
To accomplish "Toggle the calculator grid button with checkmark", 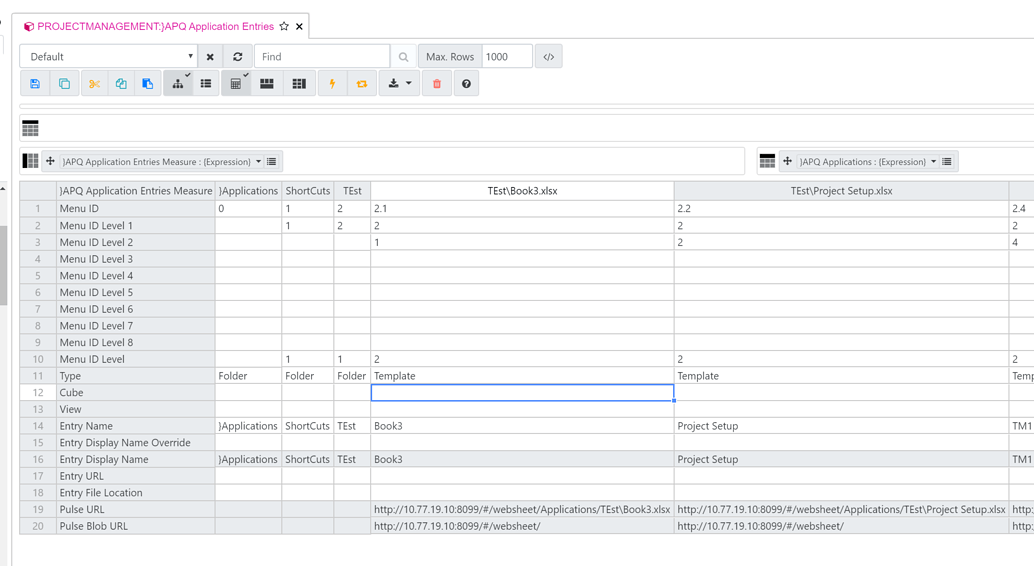I will coord(236,84).
